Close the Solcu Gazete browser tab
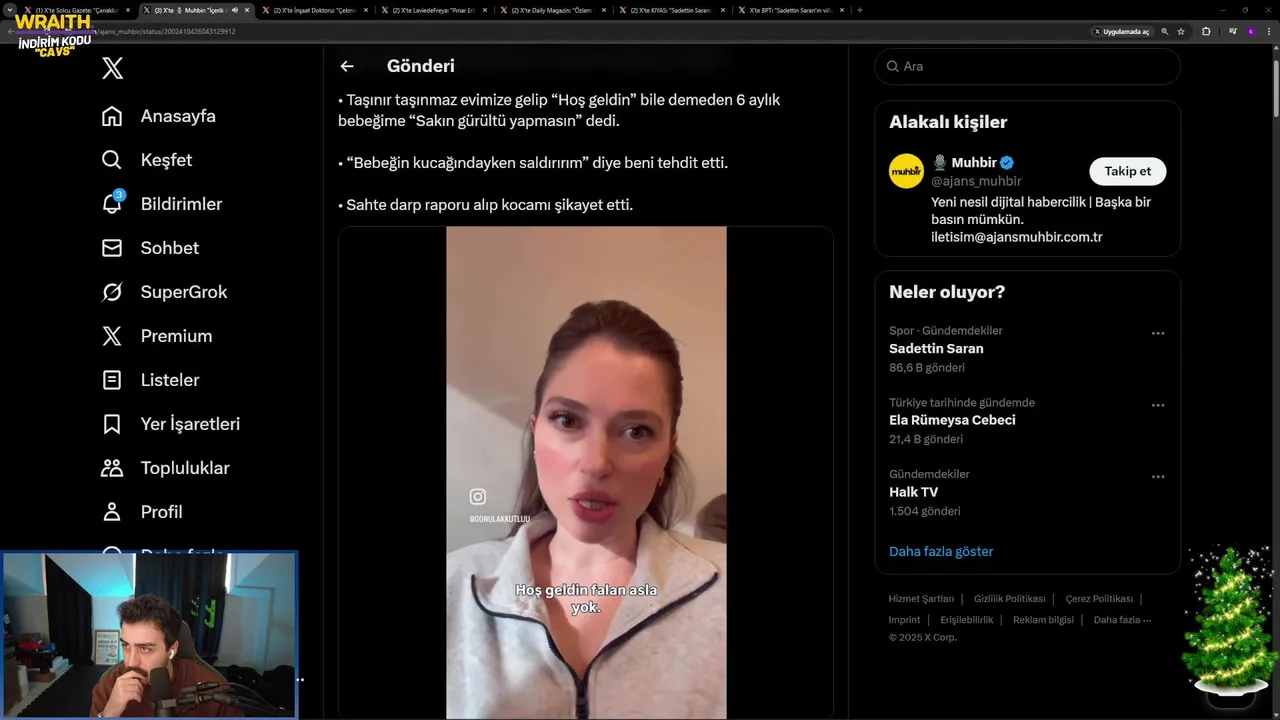The image size is (1280, 720). click(128, 10)
